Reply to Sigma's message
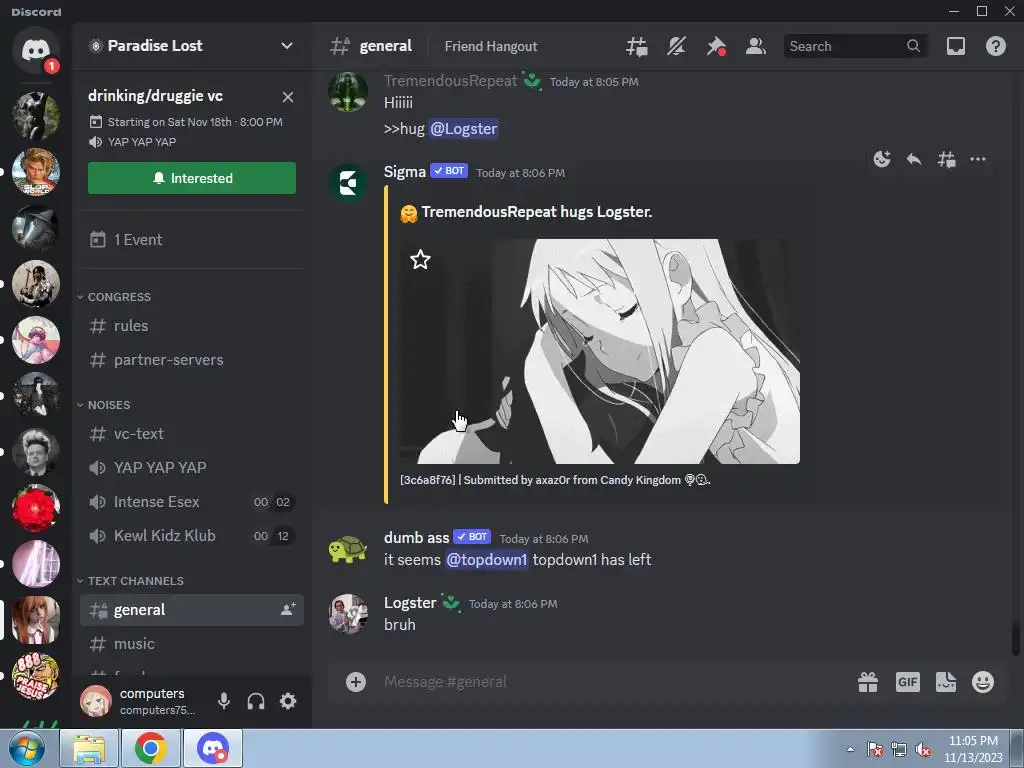1024x768 pixels. tap(914, 159)
